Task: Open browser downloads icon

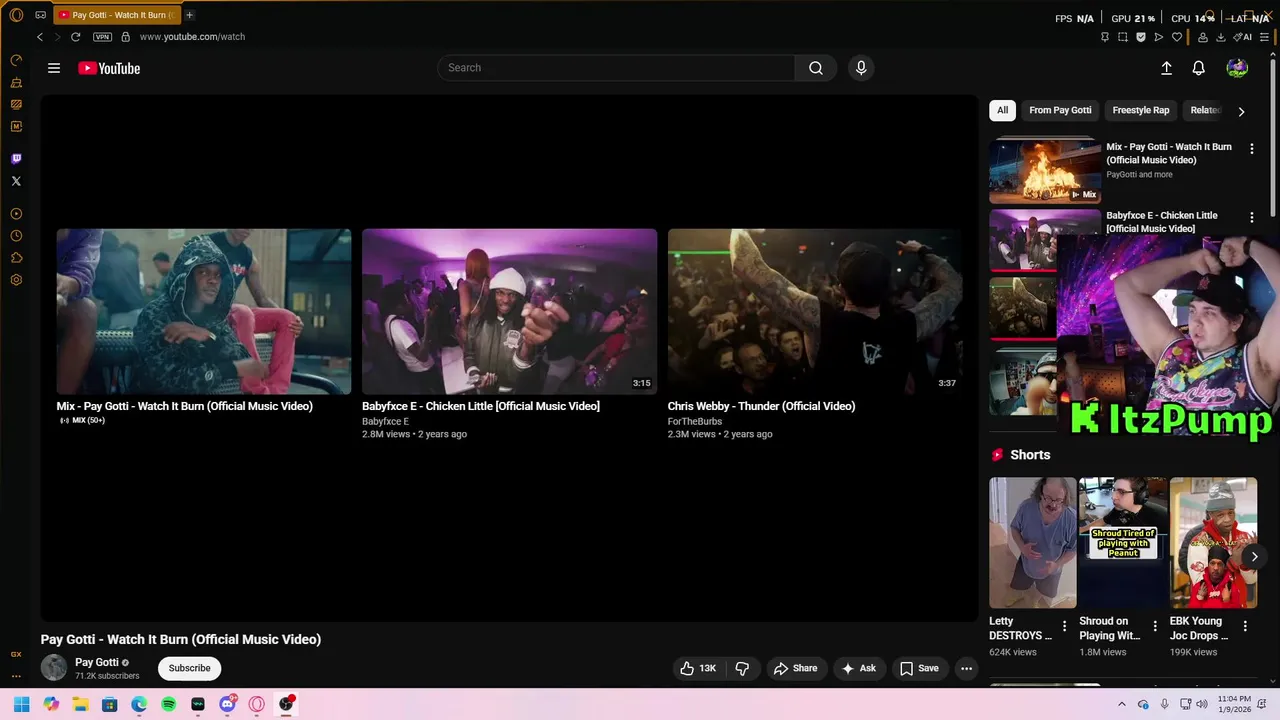Action: 1221,37
